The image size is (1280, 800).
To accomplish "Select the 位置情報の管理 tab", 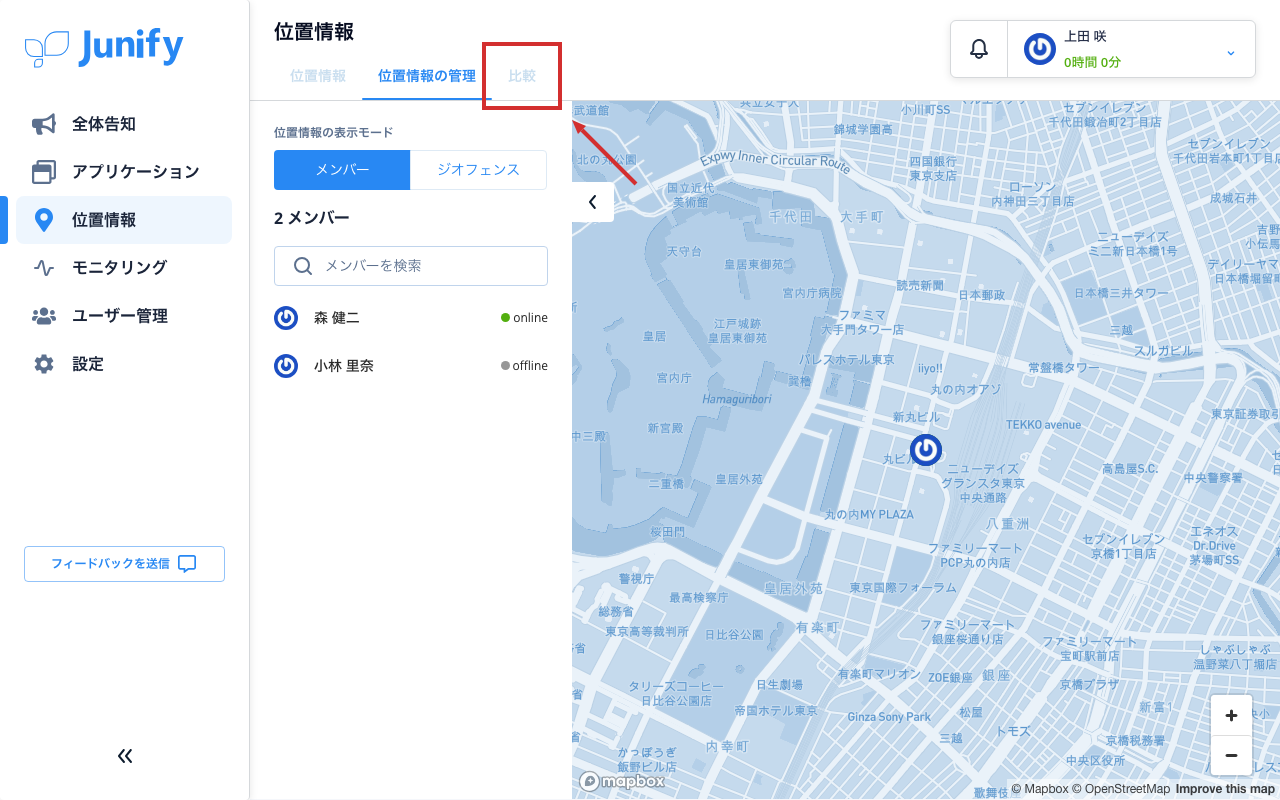I will 427,76.
